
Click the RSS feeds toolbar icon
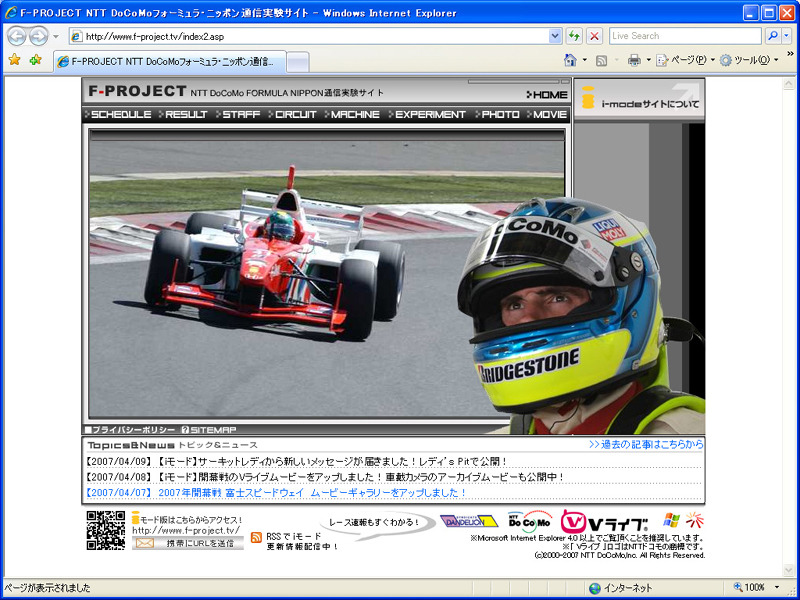(602, 61)
